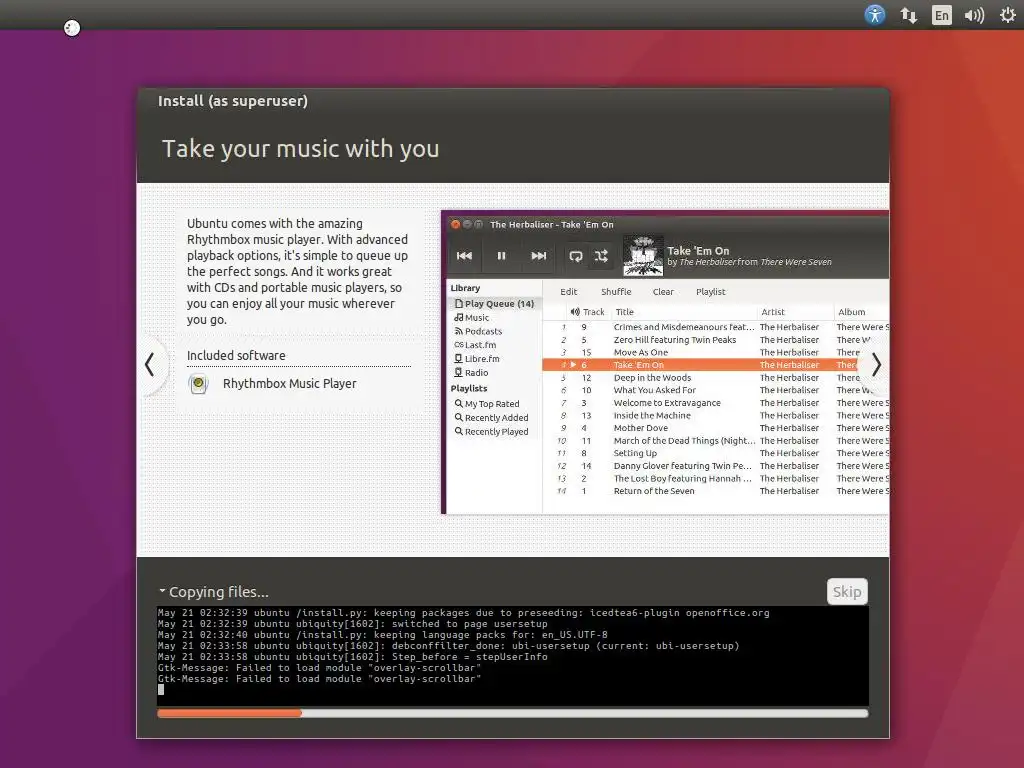The height and width of the screenshot is (768, 1024).
Task: Open the sound volume indicator
Action: 974,15
